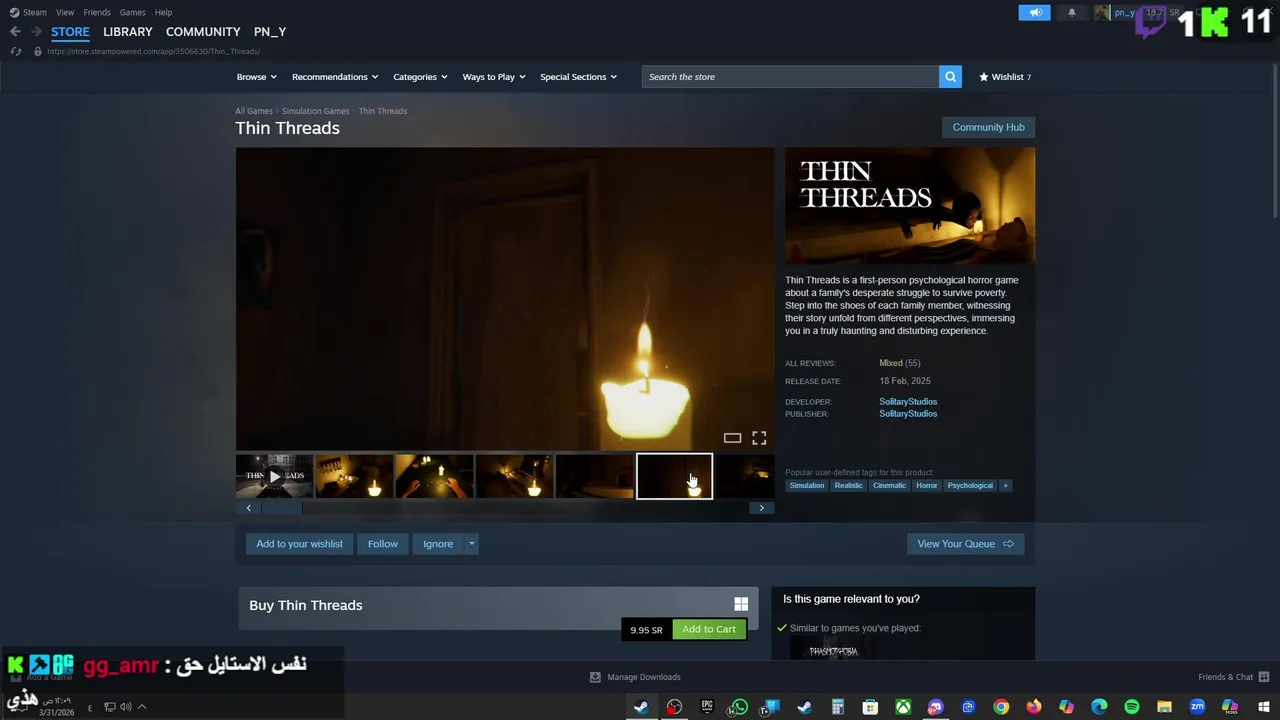Image resolution: width=1280 pixels, height=720 pixels.
Task: Expand the Ways to Play menu
Action: tap(494, 77)
